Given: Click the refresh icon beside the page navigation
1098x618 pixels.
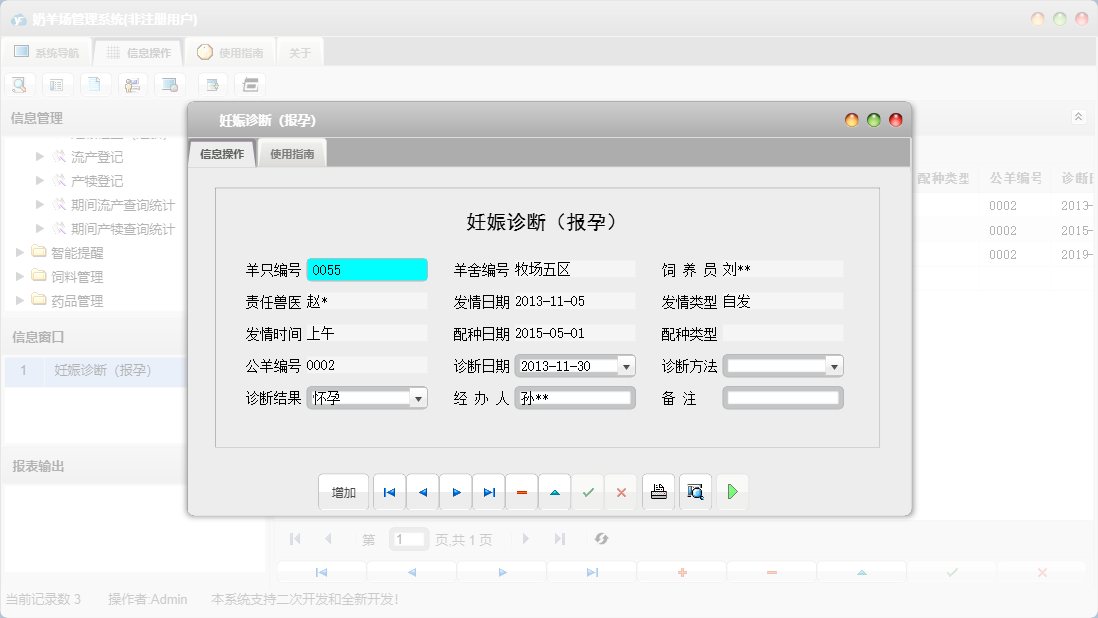Looking at the screenshot, I should [x=601, y=538].
